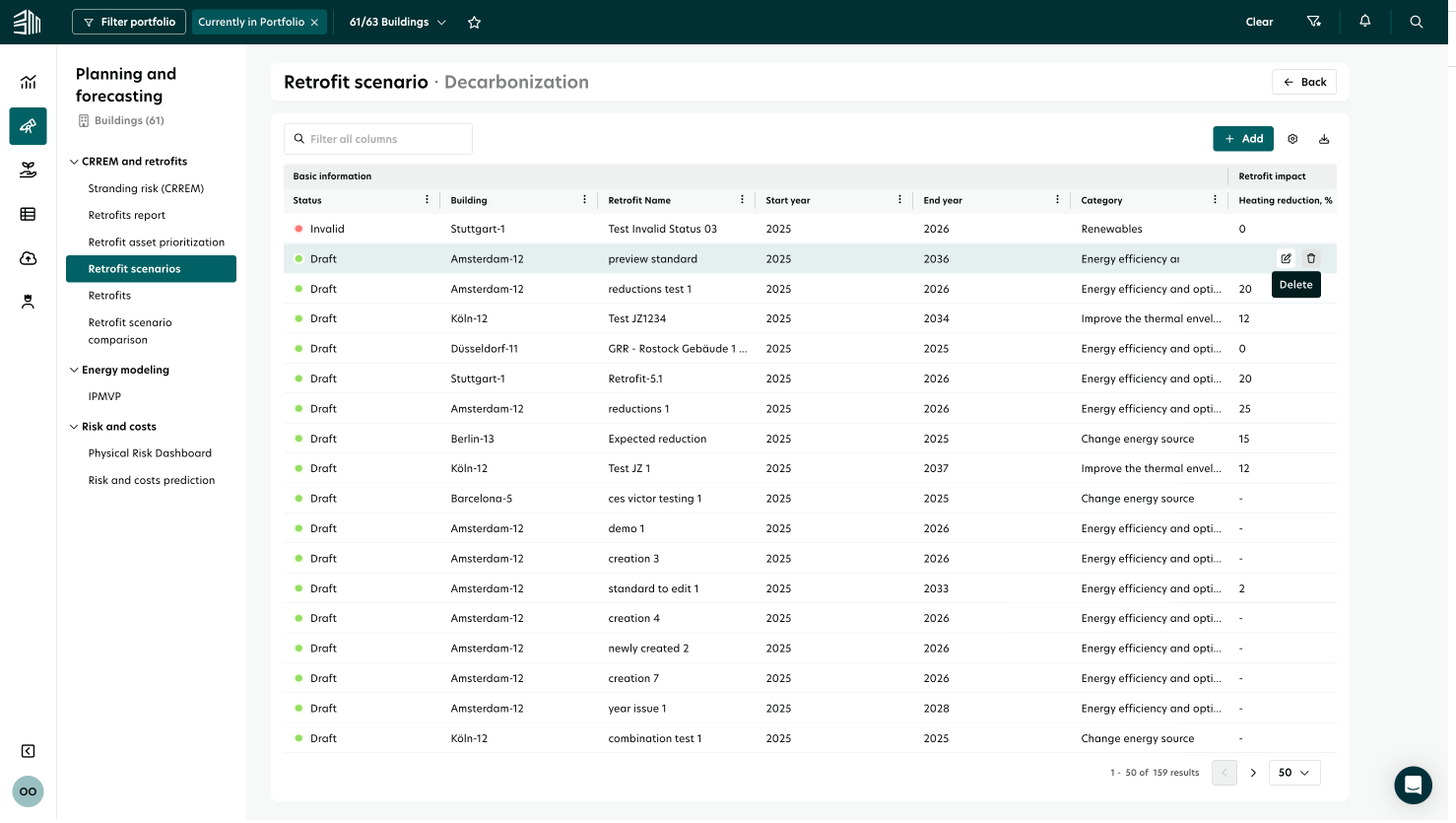Click the Back button
Viewport: 1456px width, 823px height.
coord(1304,82)
